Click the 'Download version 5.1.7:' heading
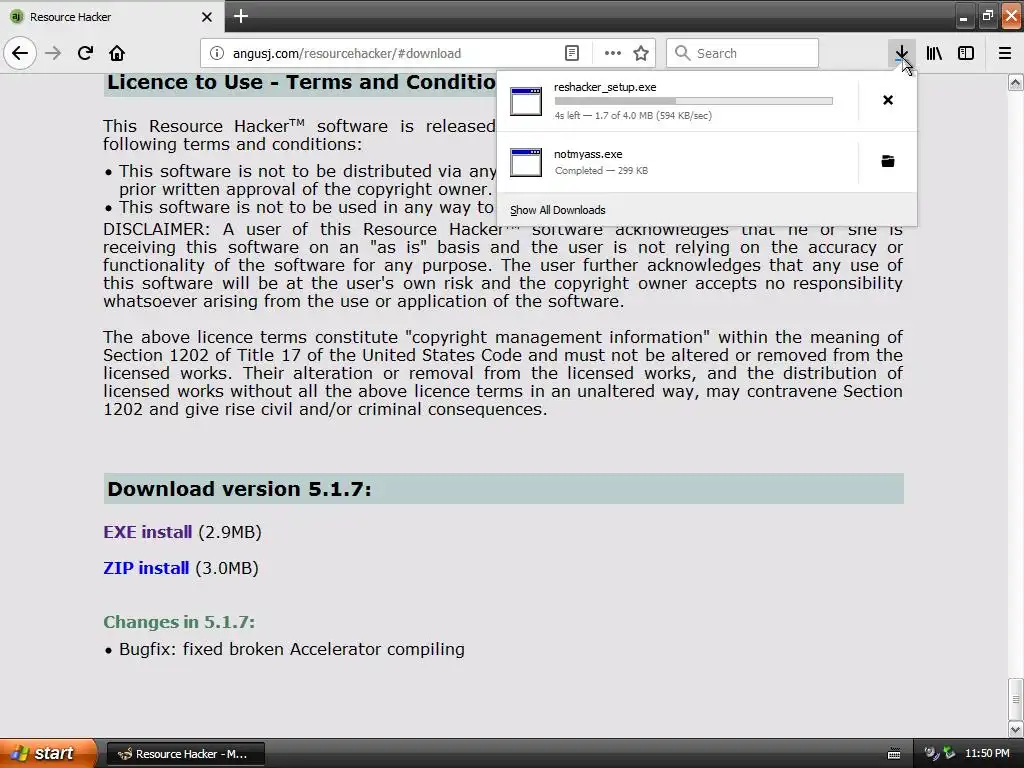This screenshot has height=768, width=1024. tap(239, 488)
